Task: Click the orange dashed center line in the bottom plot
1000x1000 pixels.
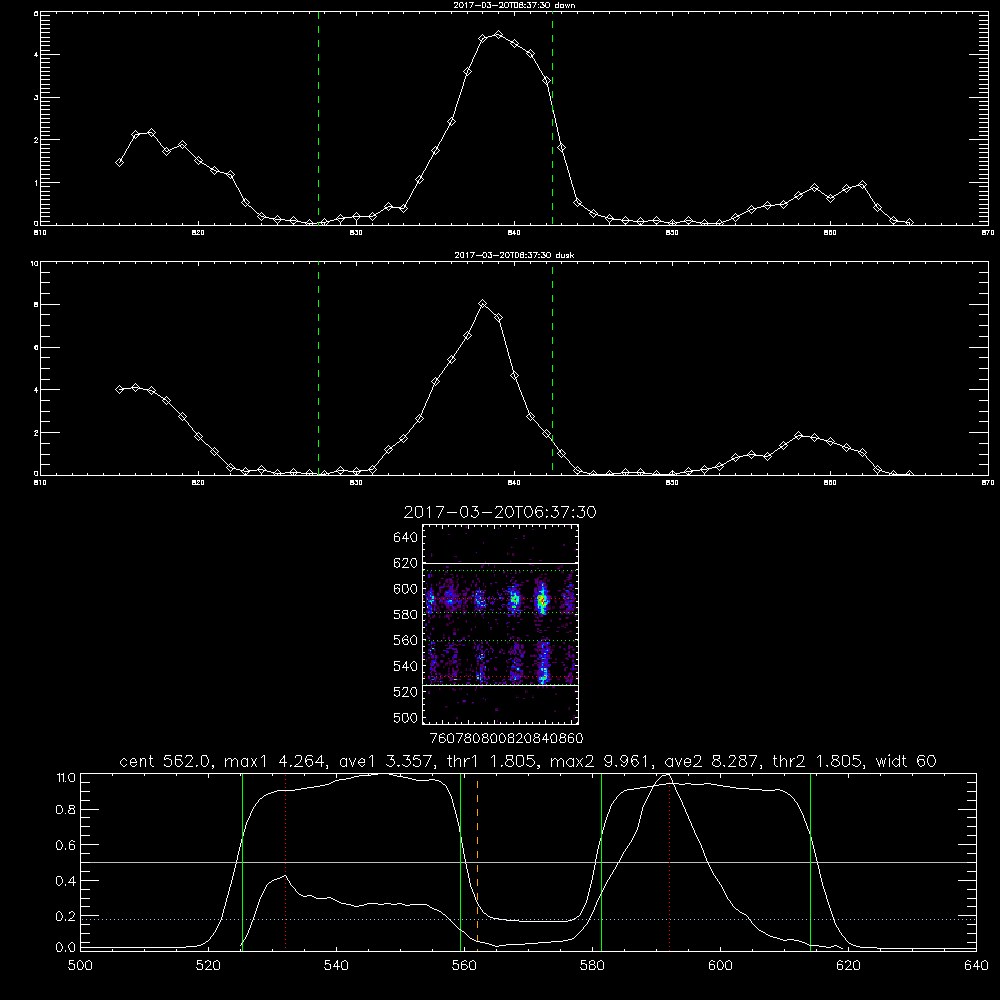Action: (478, 862)
